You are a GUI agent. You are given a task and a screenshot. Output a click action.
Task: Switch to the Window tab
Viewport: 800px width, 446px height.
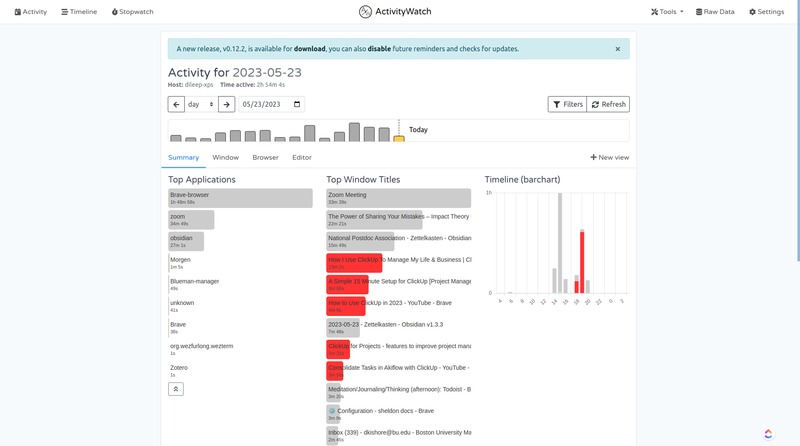226,158
